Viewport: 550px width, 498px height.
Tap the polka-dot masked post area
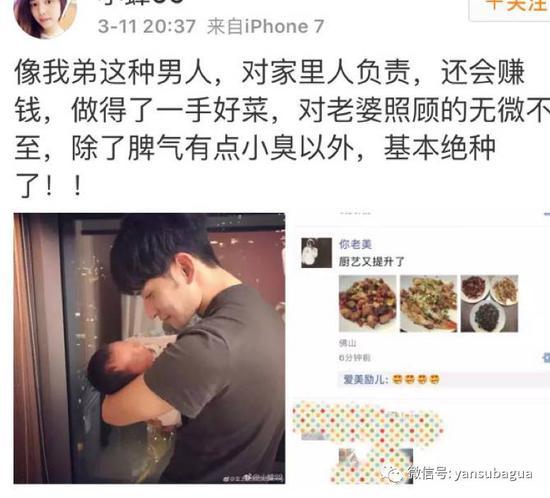368,442
